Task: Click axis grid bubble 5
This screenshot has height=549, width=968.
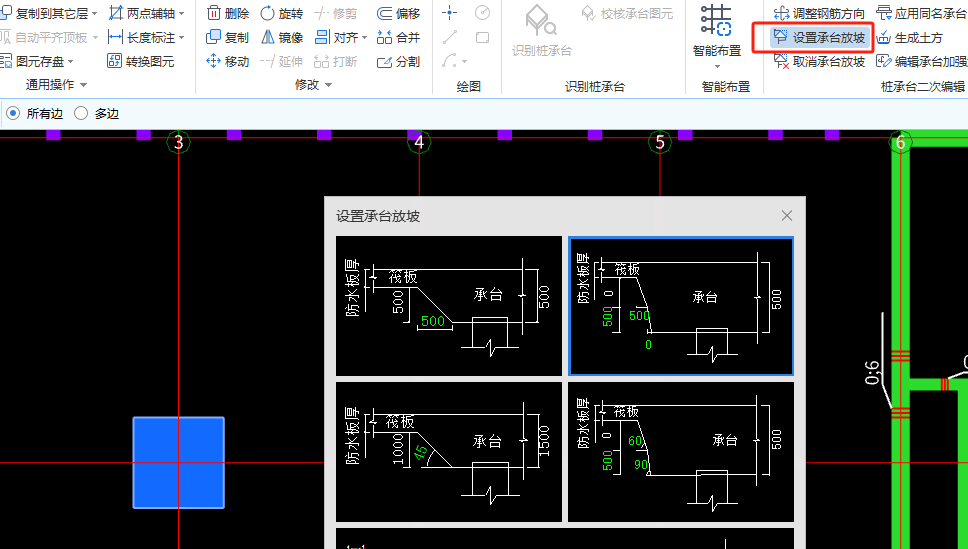Action: [x=660, y=143]
